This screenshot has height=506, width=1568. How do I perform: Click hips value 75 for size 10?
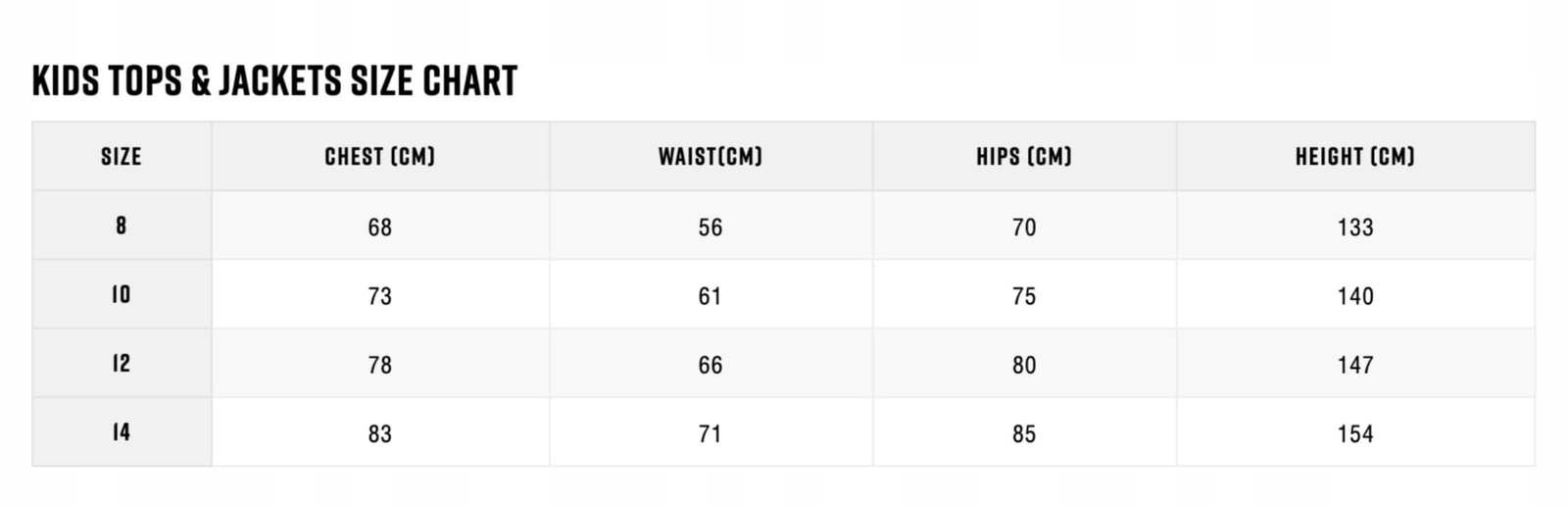point(1024,296)
